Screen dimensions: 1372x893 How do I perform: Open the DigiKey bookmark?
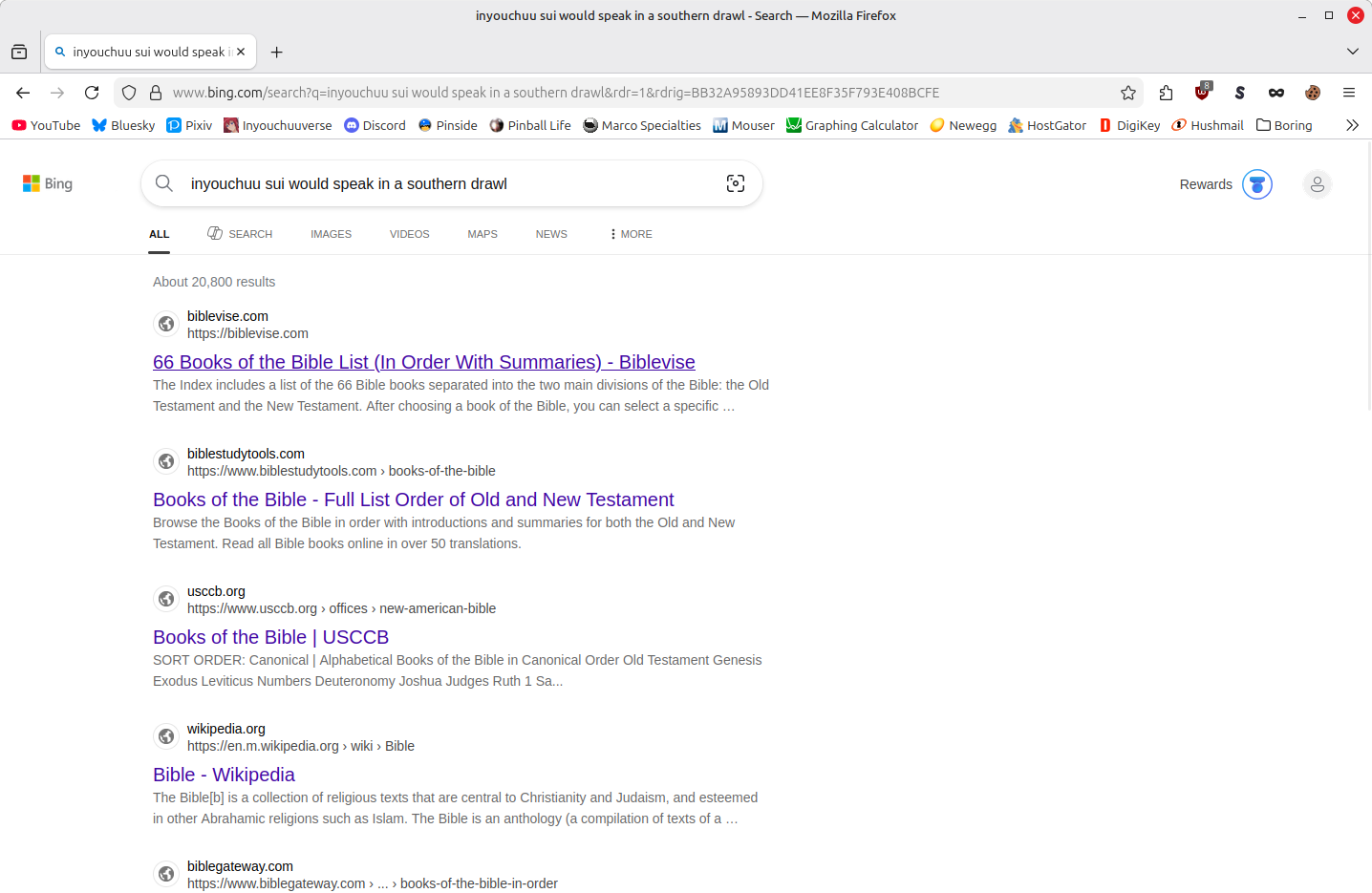1129,125
